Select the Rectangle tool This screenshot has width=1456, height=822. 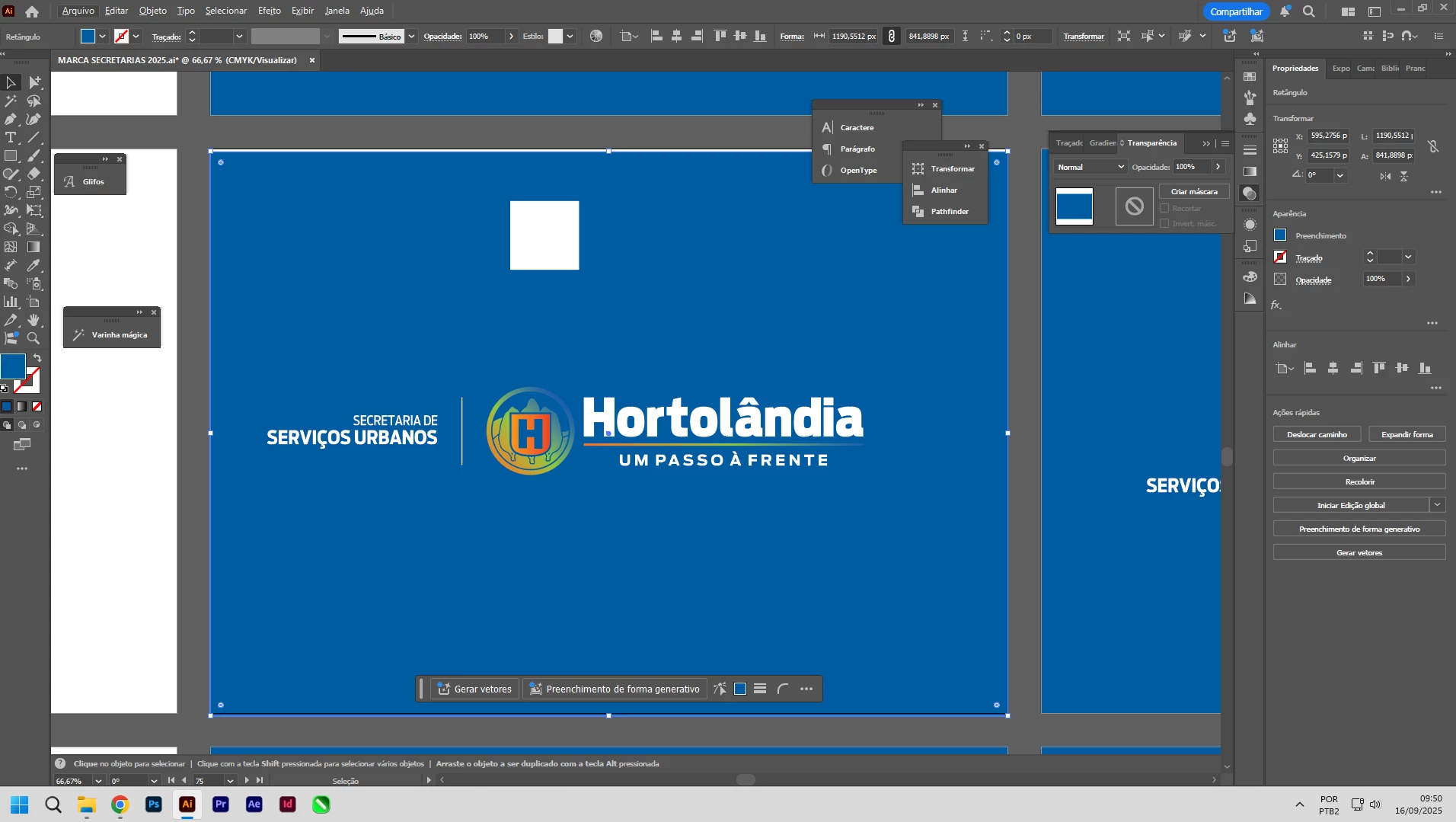tap(11, 155)
